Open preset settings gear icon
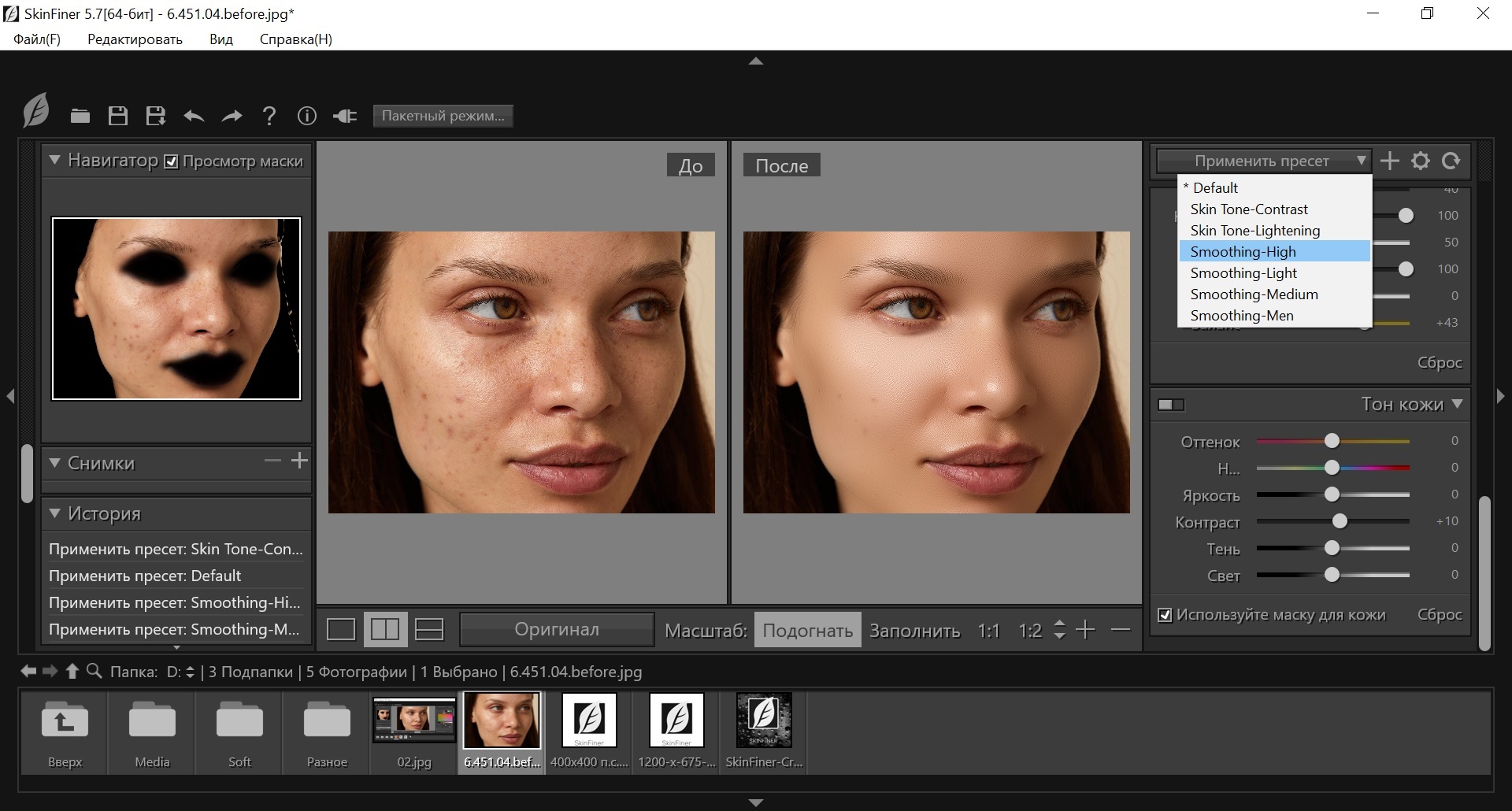 point(1421,161)
